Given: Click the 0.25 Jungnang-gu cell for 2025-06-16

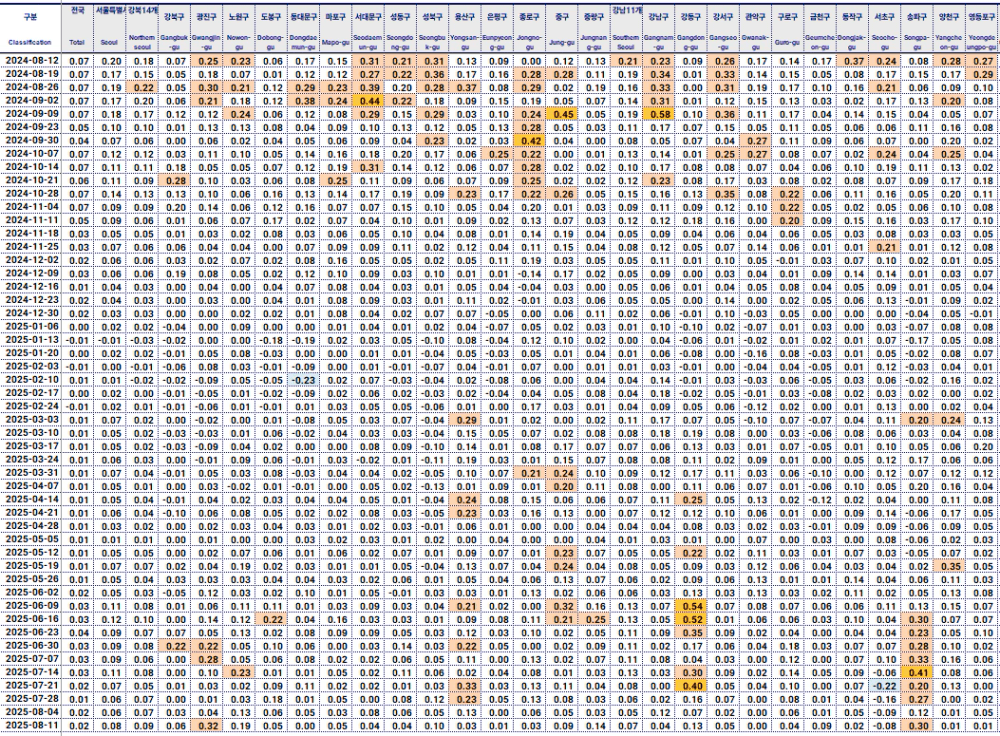Looking at the screenshot, I should [594, 619].
